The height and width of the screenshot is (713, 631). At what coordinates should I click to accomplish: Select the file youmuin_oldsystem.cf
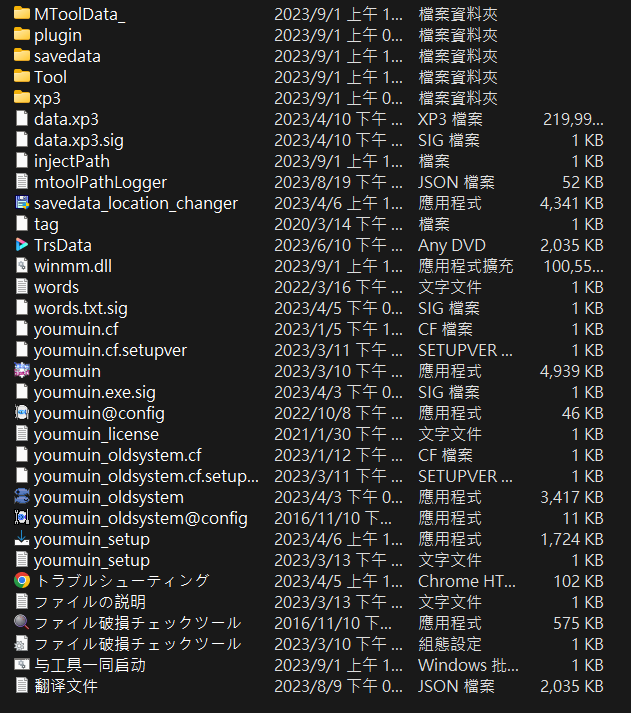[118, 455]
